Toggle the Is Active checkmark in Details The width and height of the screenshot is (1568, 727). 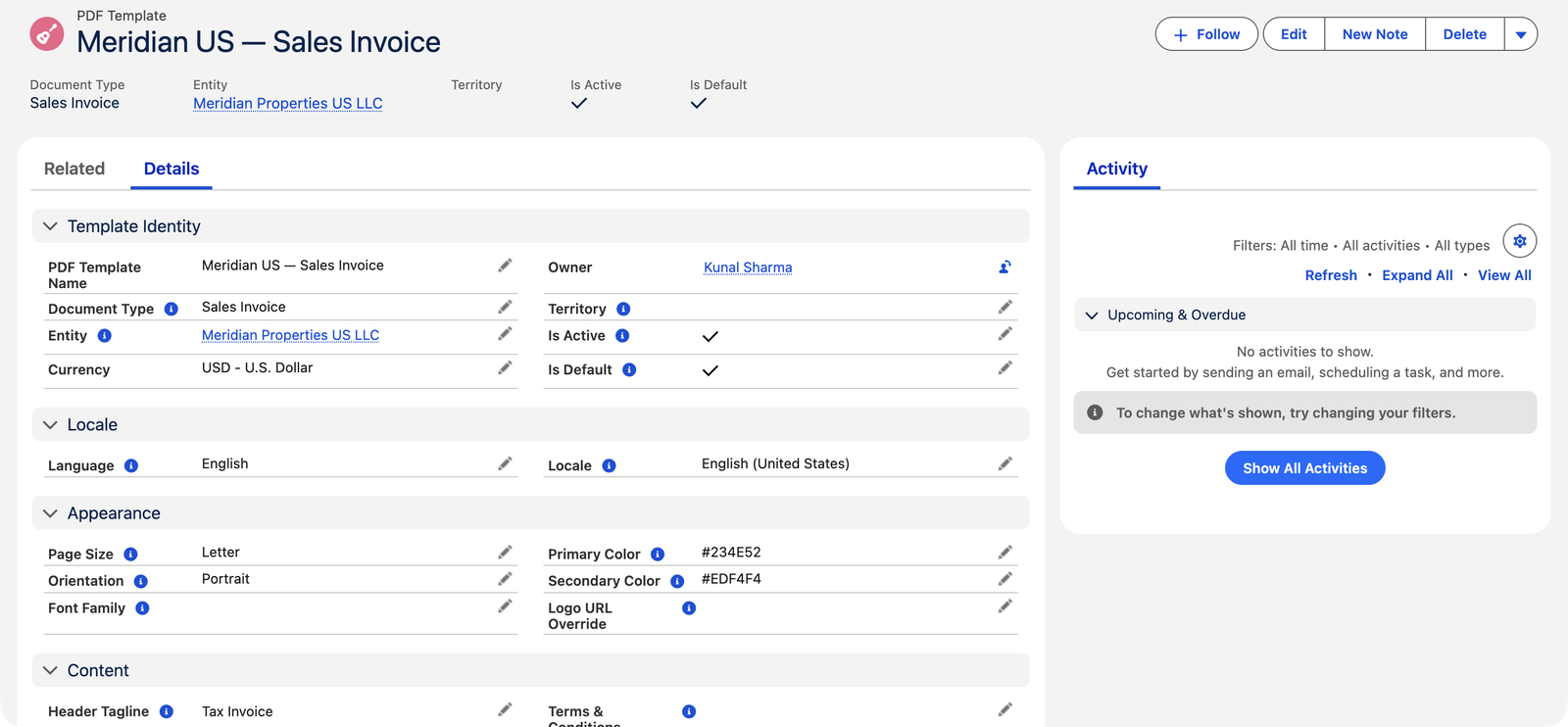710,336
